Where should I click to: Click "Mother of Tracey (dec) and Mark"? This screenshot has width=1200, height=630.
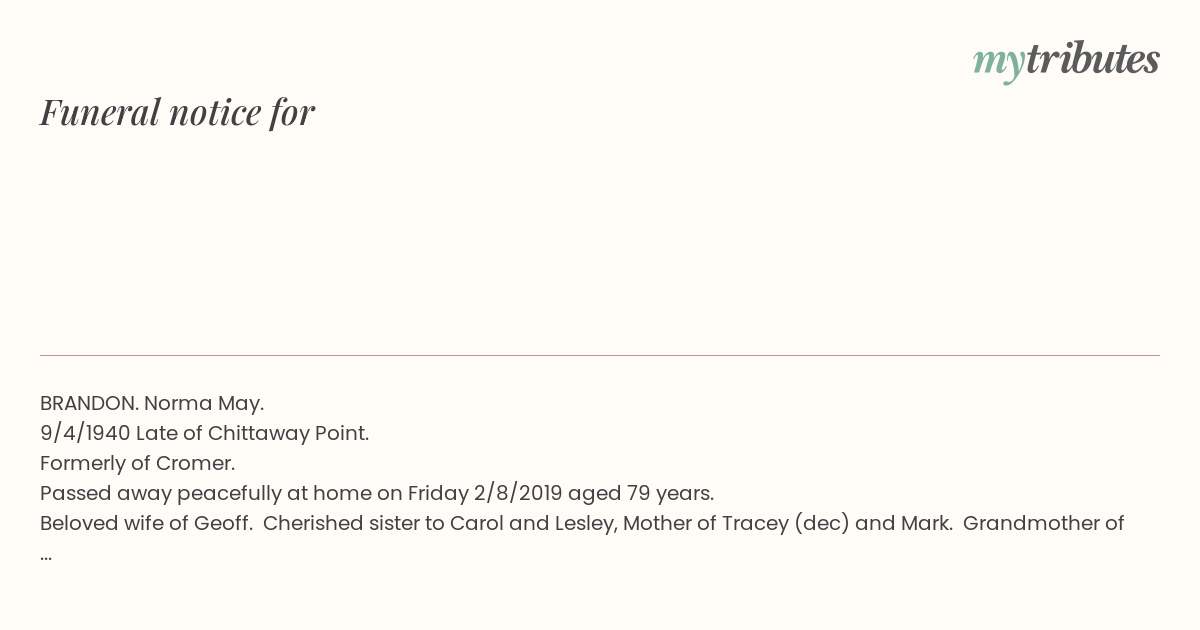[x=787, y=523]
